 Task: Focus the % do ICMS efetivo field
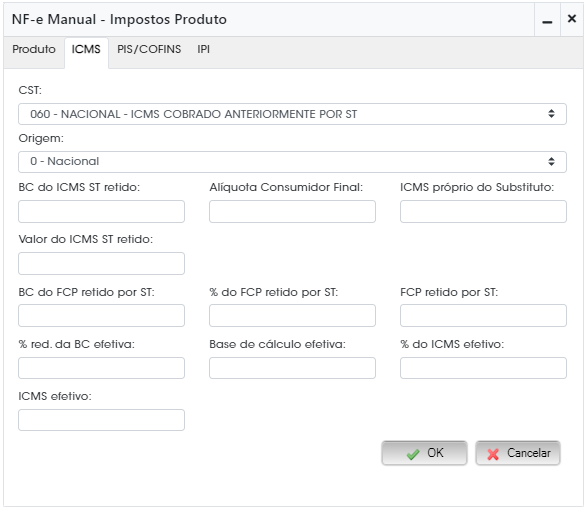tap(483, 368)
